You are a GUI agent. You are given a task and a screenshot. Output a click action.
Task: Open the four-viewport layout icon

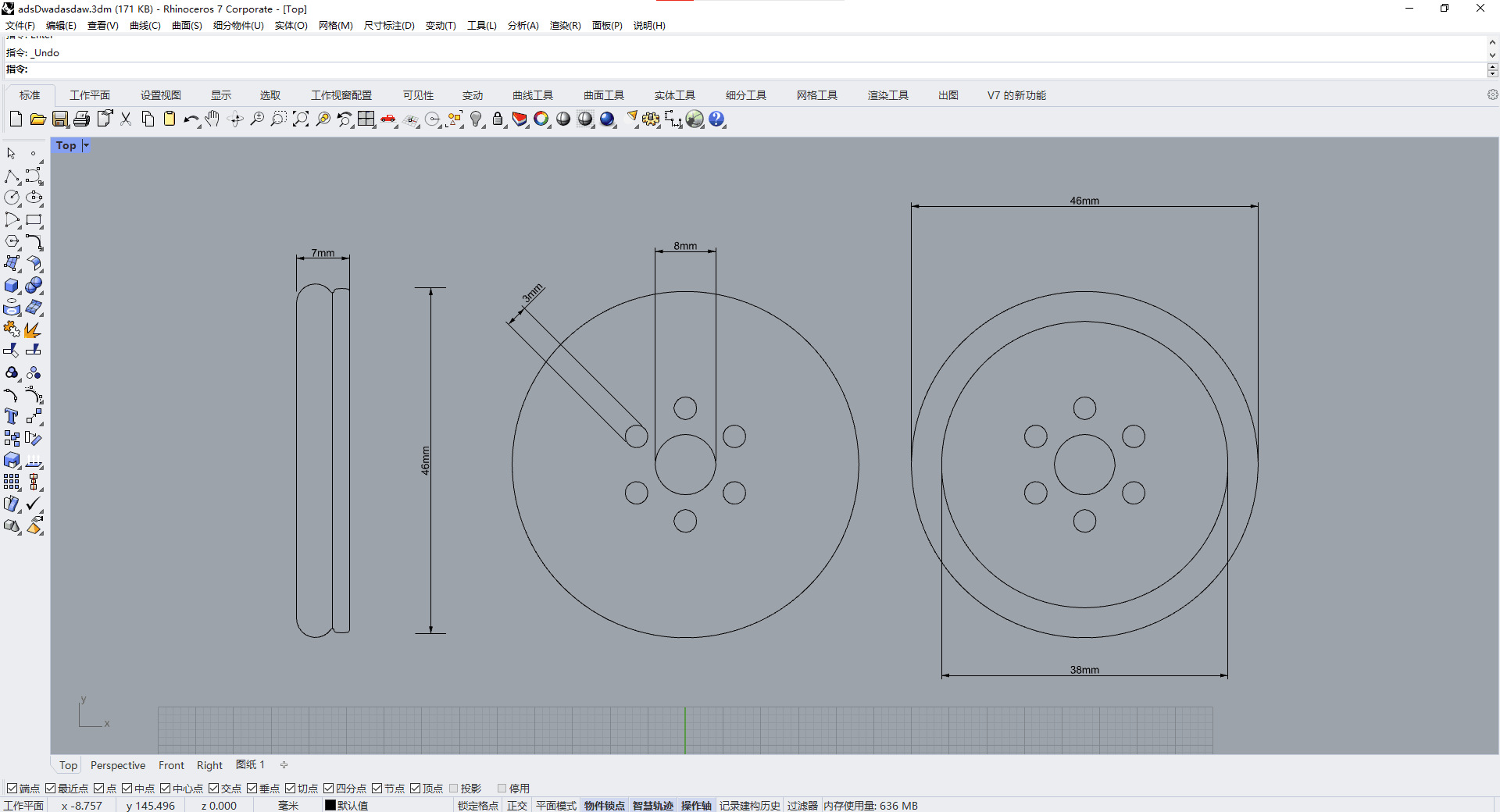(366, 119)
